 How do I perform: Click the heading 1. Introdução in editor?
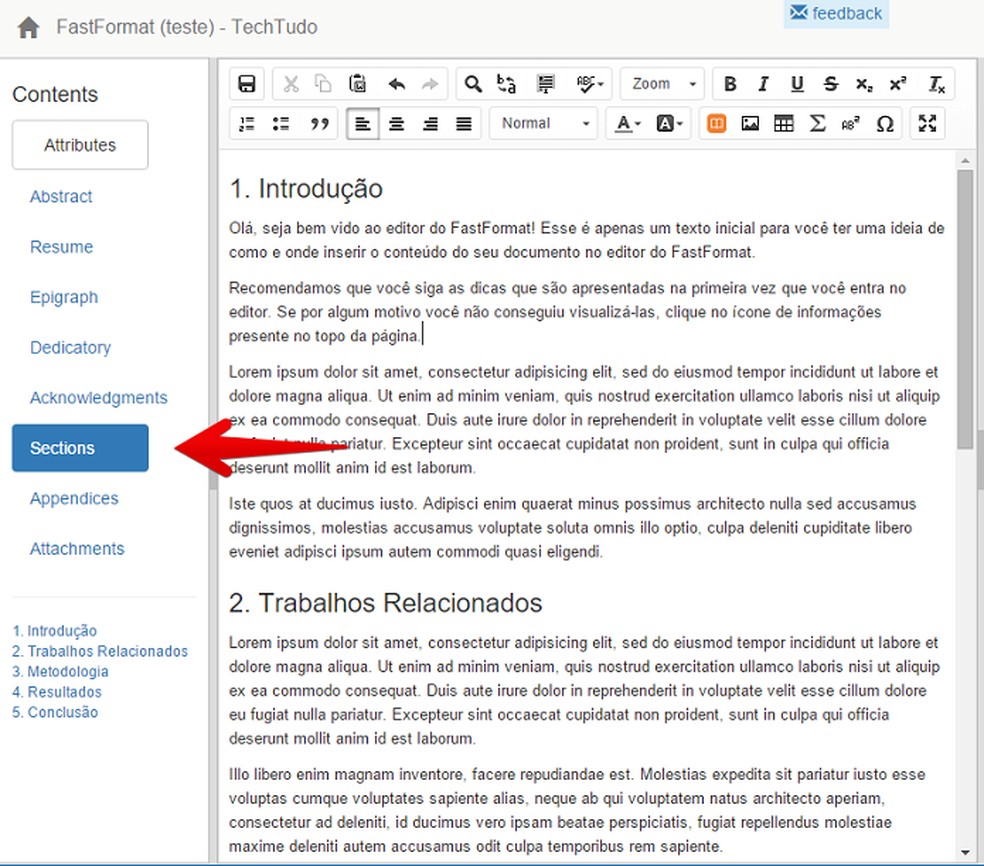(306, 189)
